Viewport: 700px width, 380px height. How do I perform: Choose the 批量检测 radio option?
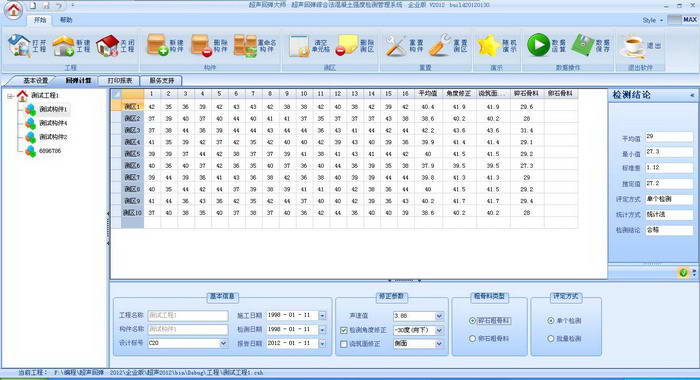click(x=551, y=339)
